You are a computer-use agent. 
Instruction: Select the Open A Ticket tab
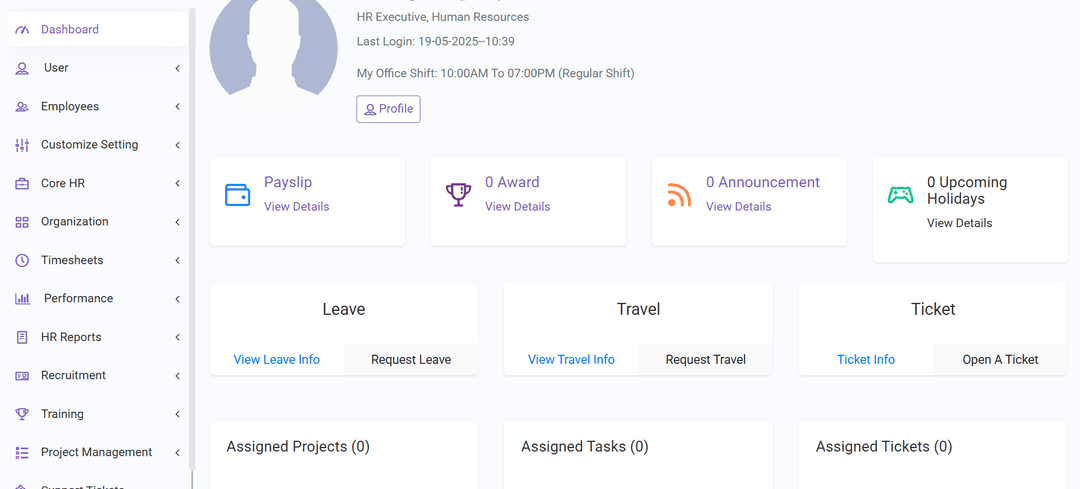1000,360
